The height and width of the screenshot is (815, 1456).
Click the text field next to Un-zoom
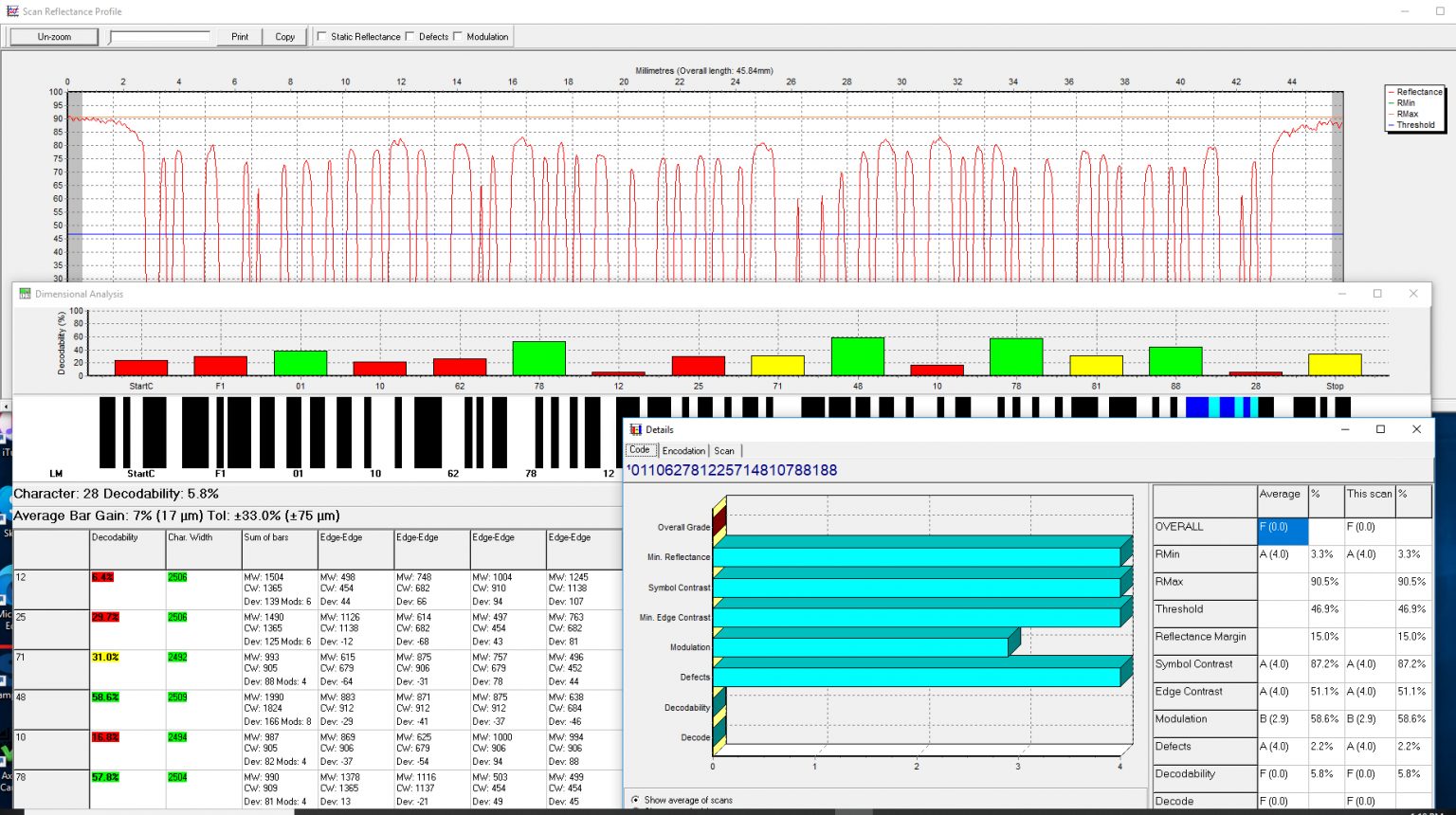161,36
